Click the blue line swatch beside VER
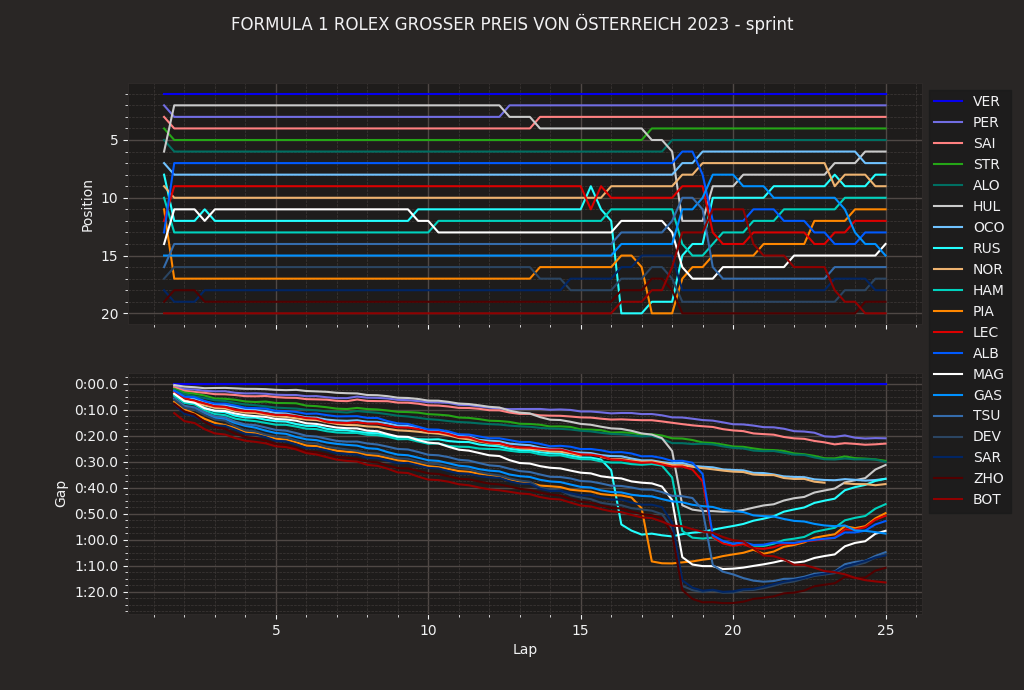The image size is (1024, 690). point(948,101)
